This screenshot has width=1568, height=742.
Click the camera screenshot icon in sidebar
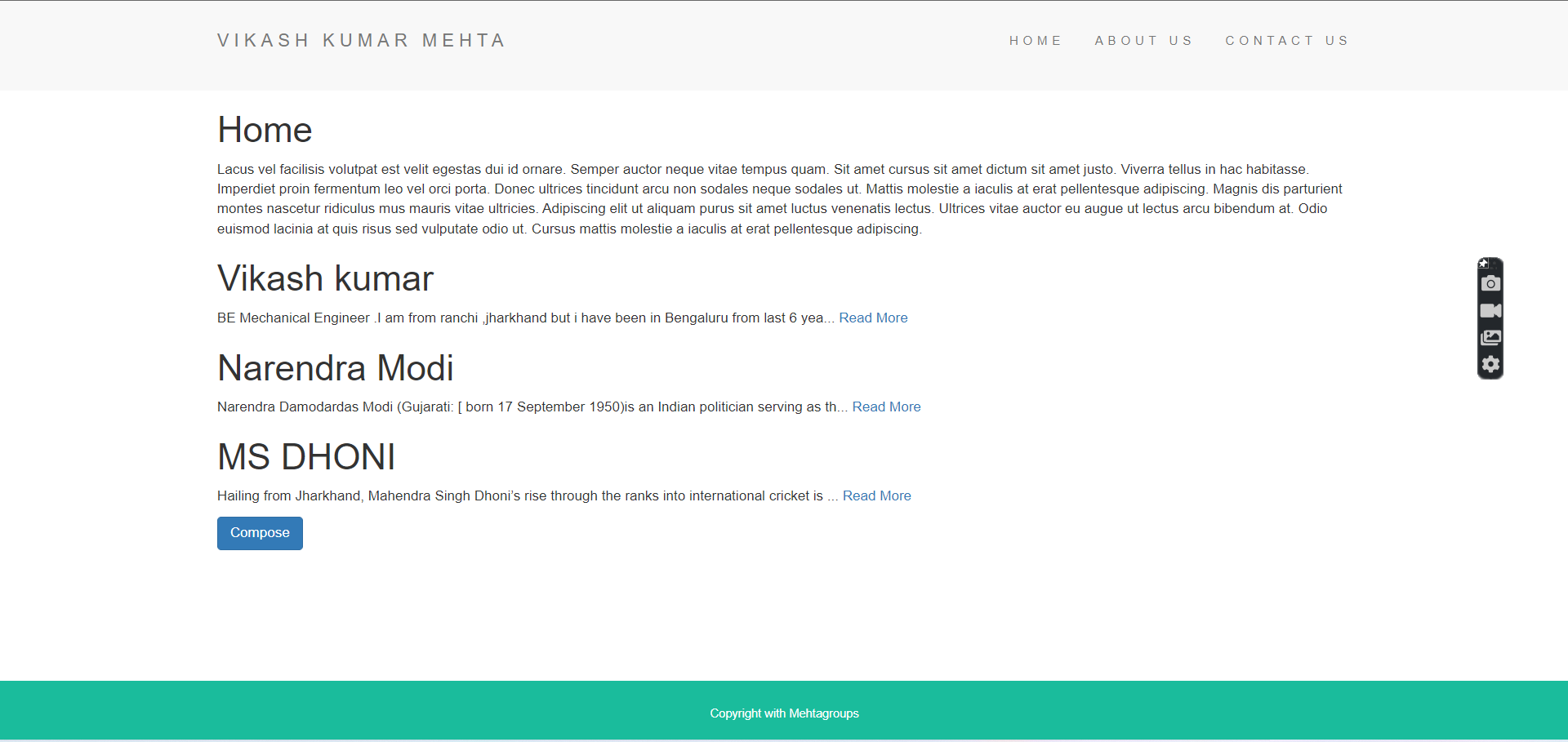[x=1490, y=283]
